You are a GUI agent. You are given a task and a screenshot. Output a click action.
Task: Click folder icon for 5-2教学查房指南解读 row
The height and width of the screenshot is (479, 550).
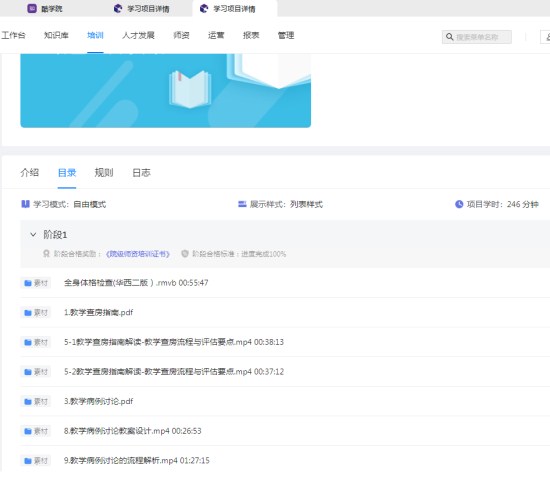(x=28, y=372)
